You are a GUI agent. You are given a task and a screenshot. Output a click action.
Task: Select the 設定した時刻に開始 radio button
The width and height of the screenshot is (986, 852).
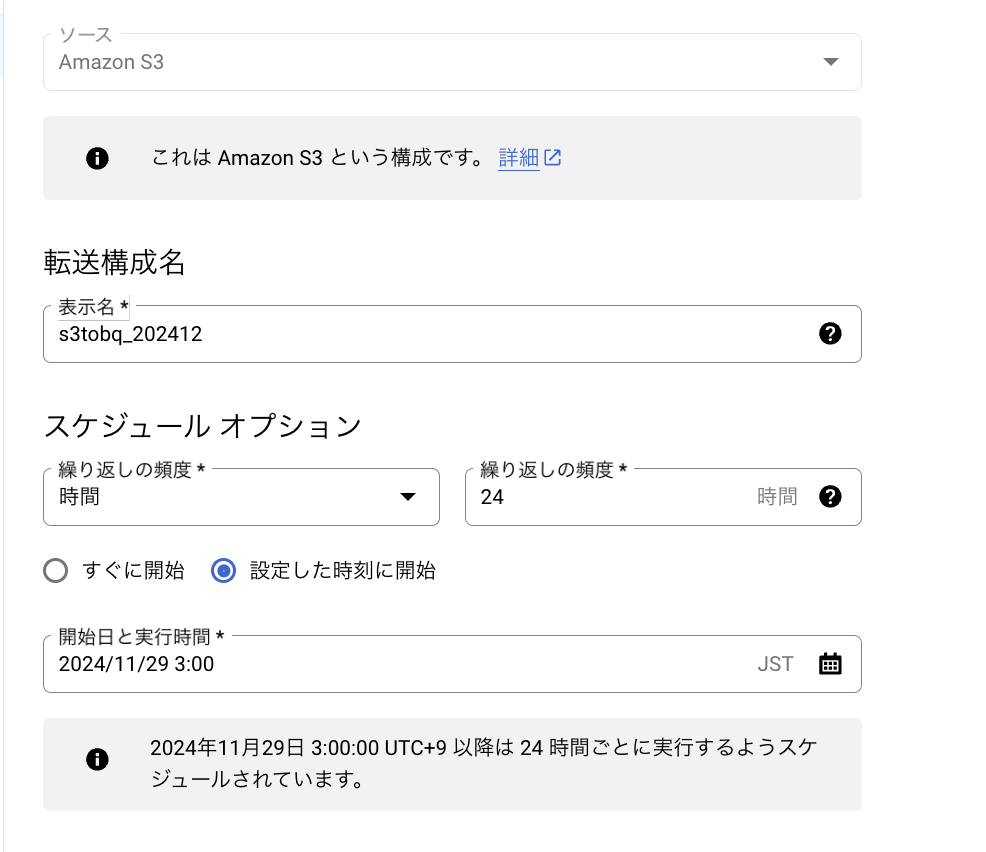[223, 570]
